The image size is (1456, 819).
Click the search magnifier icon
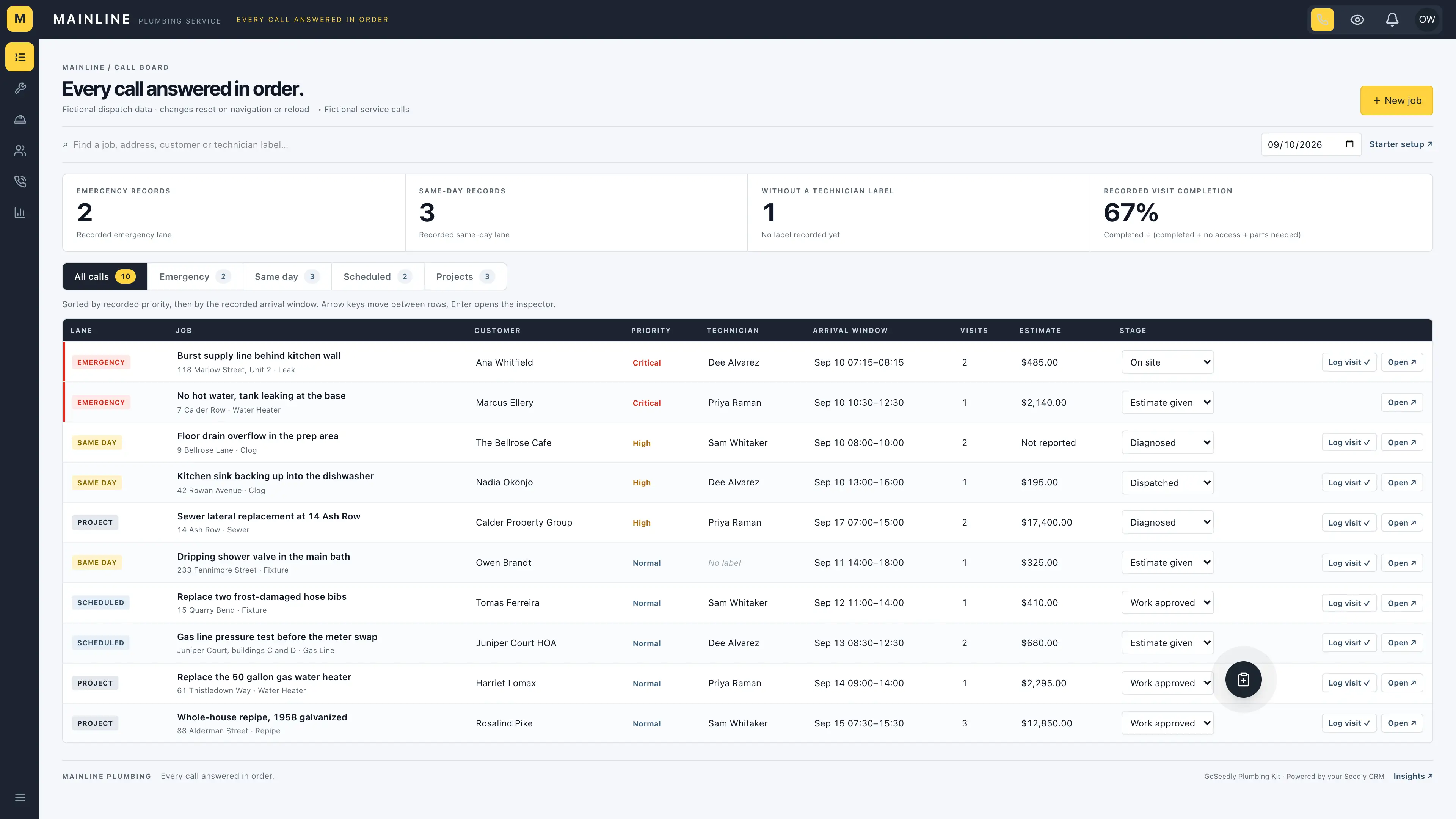(x=65, y=145)
